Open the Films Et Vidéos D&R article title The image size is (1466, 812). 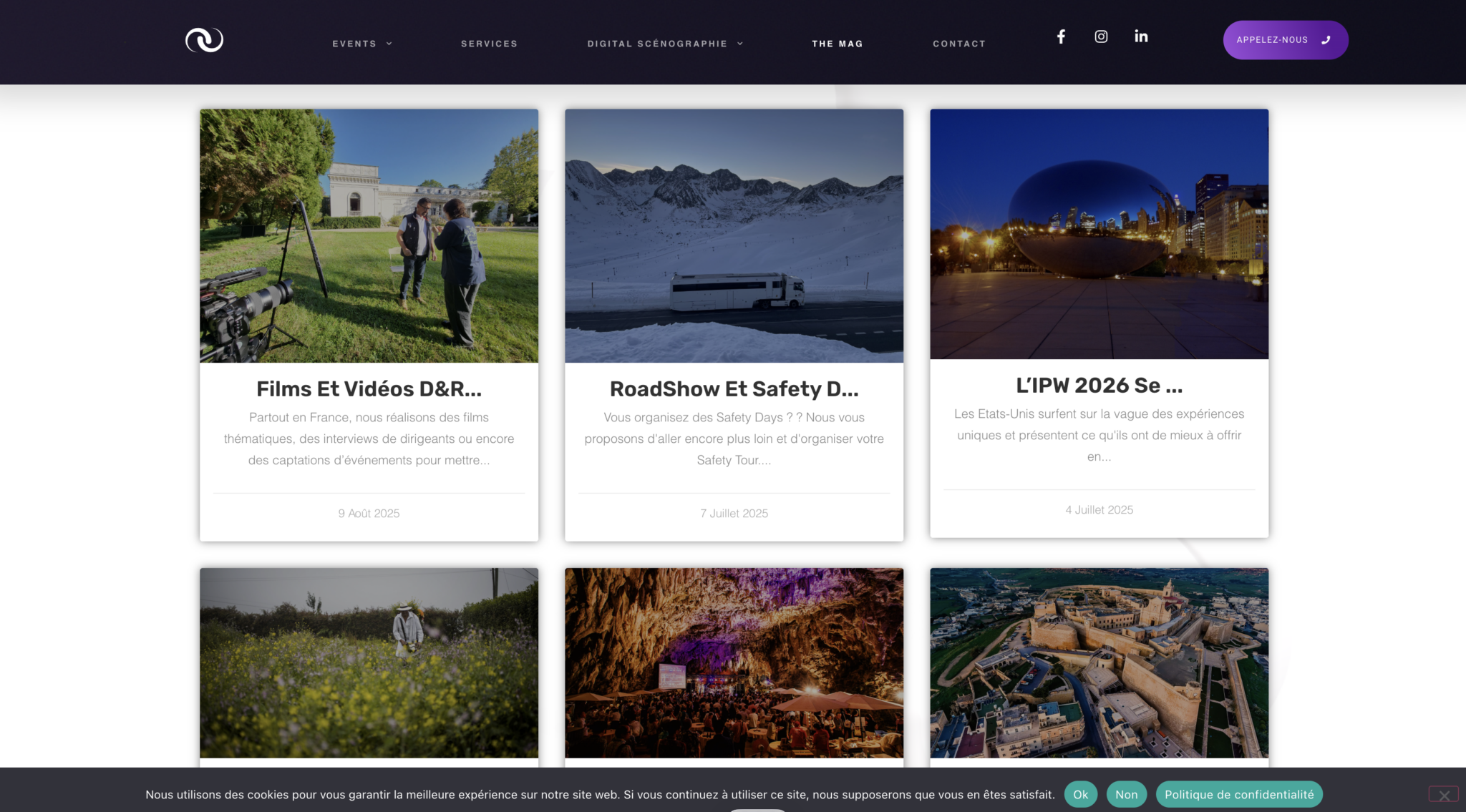pyautogui.click(x=369, y=389)
